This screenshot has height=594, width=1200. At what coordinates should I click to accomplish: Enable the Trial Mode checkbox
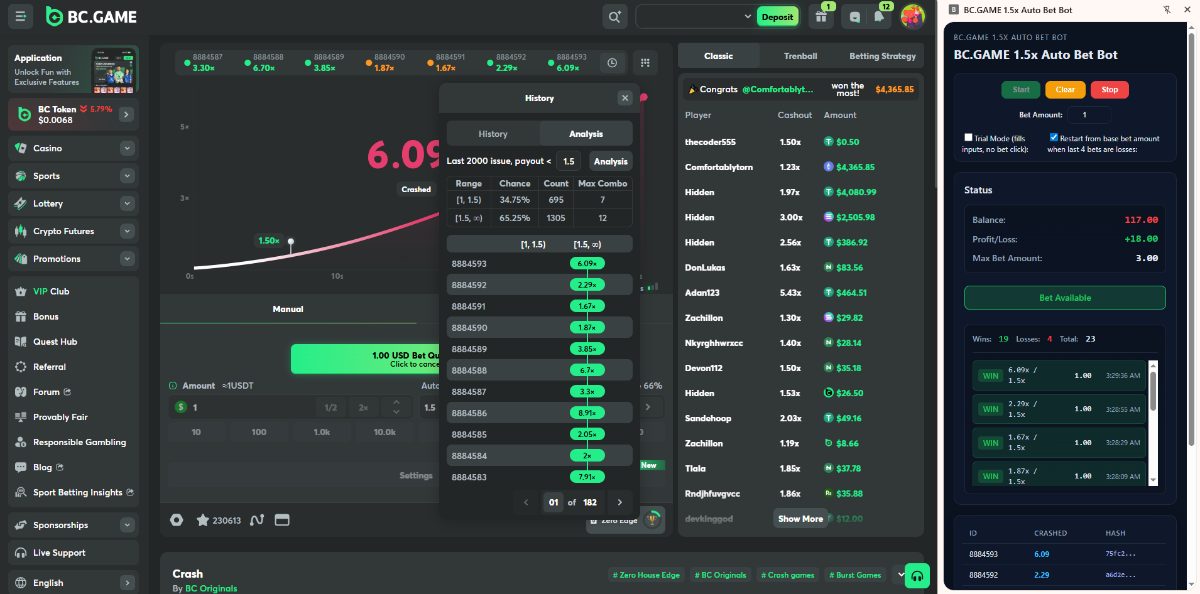tap(968, 137)
